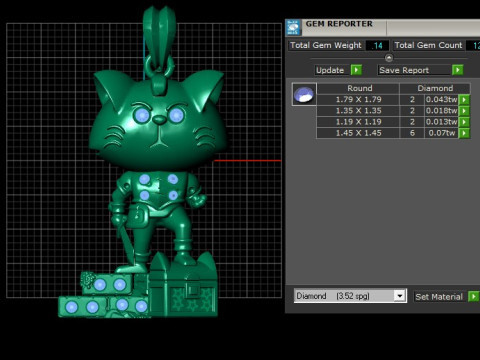Click the 0.043tw weight cell
Viewport: 480px width, 360px height.
click(441, 99)
